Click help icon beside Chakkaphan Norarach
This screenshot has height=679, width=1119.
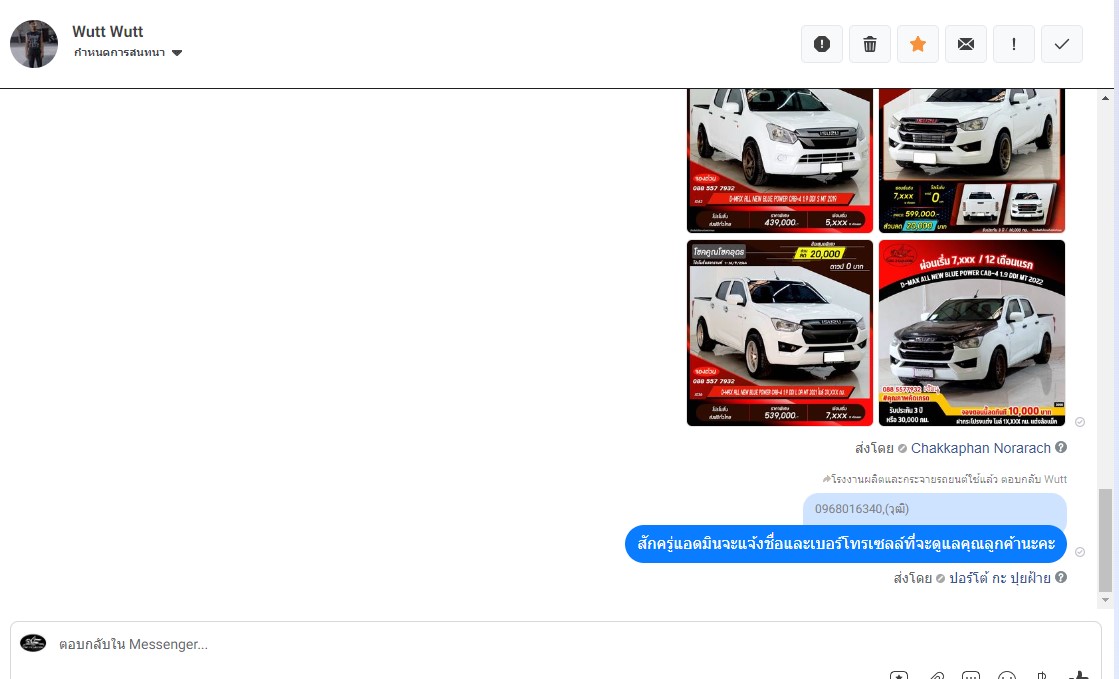[x=1061, y=448]
